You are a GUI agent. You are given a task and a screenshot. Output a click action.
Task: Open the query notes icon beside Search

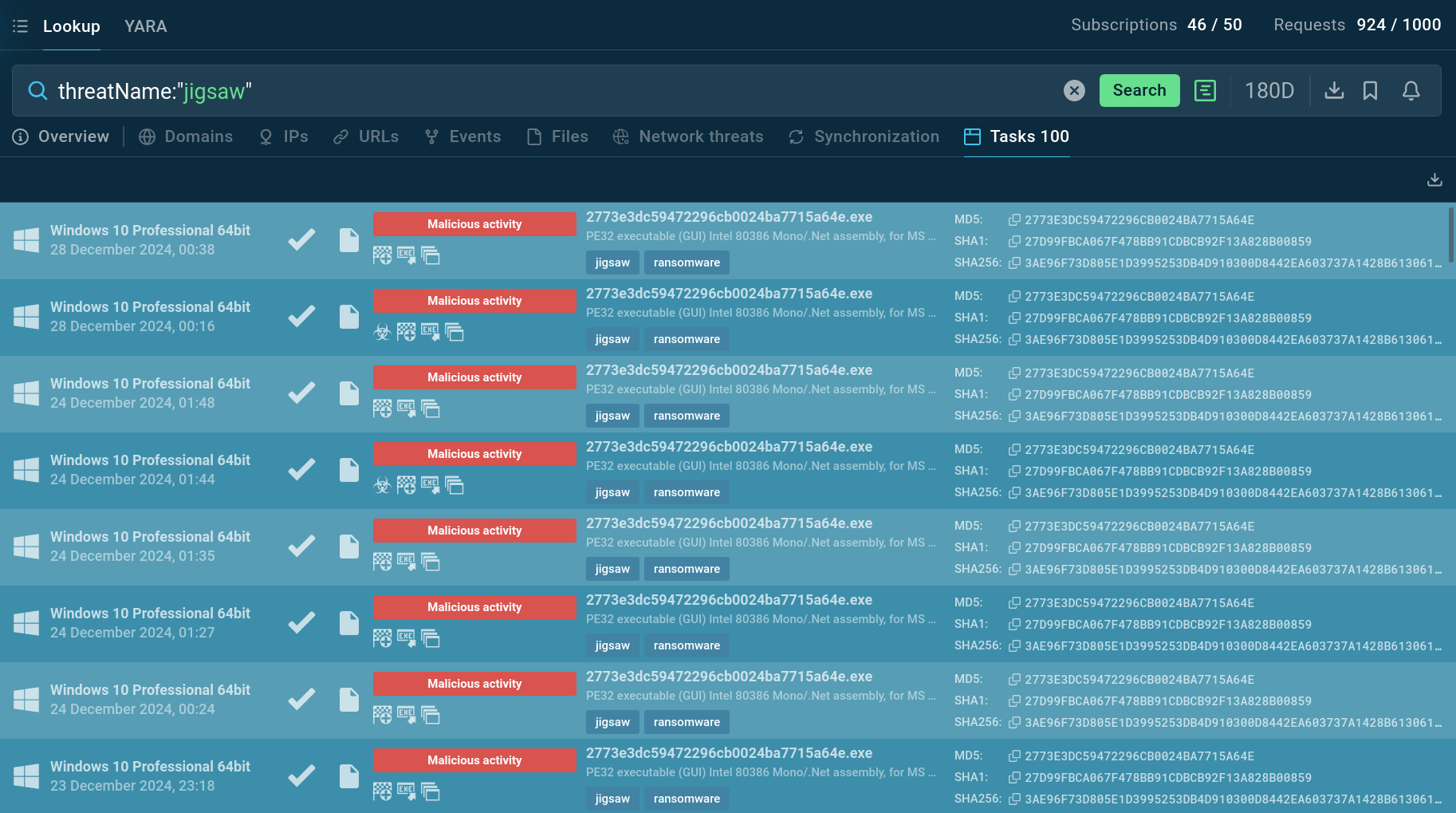pos(1205,91)
